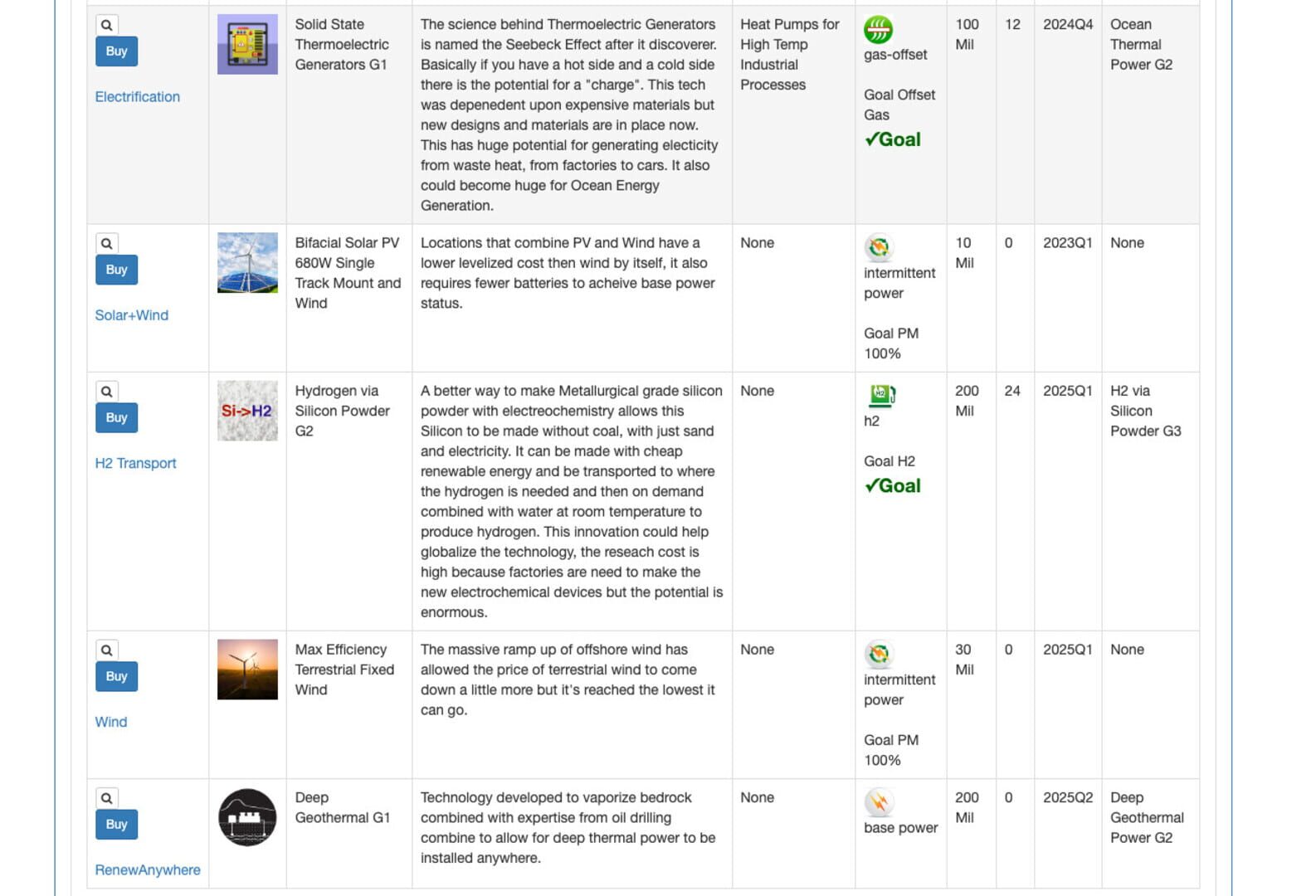
Task: Buy Bifacial Solar PV 680W technology
Action: pos(116,270)
